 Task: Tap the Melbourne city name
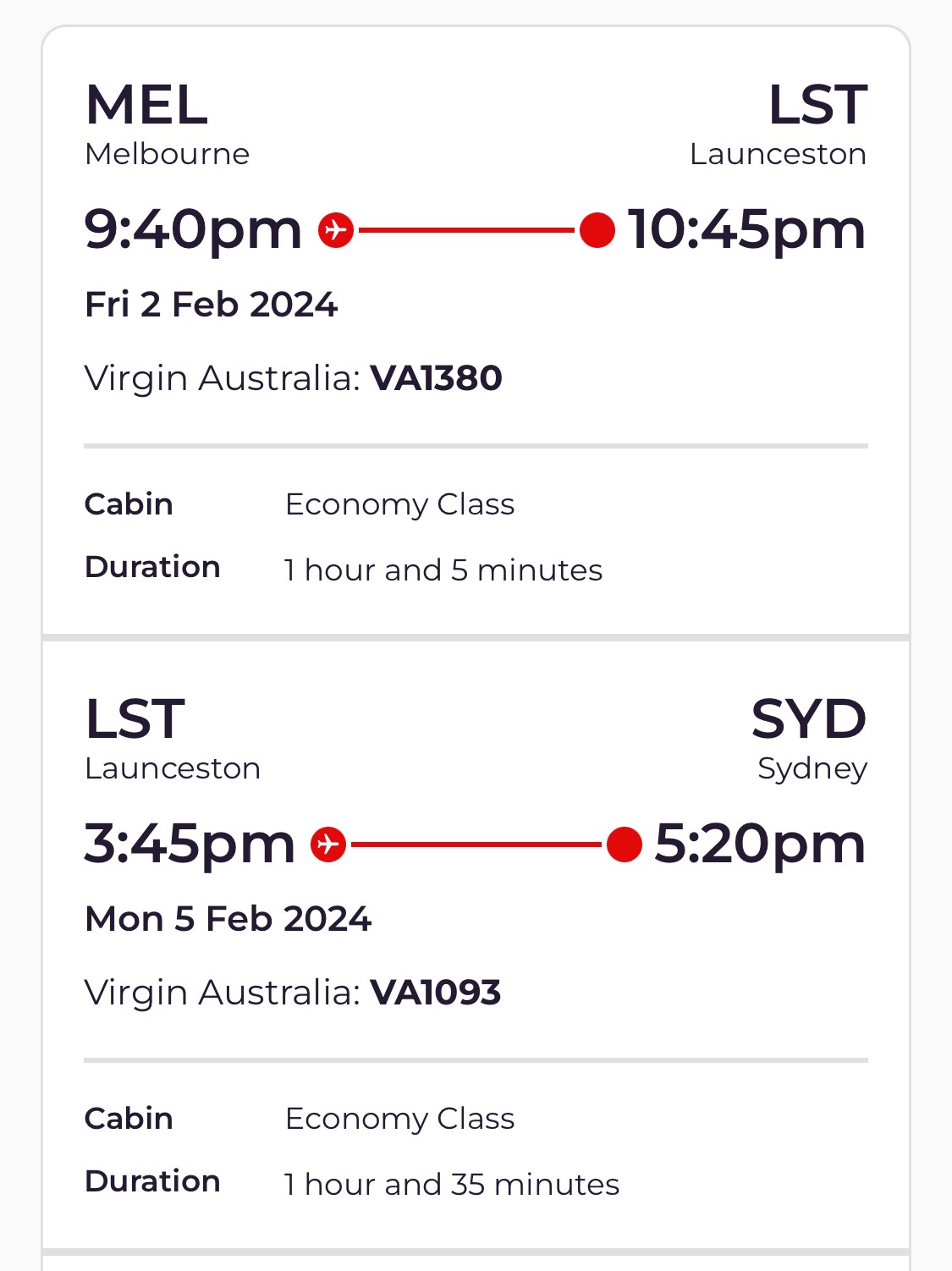168,154
